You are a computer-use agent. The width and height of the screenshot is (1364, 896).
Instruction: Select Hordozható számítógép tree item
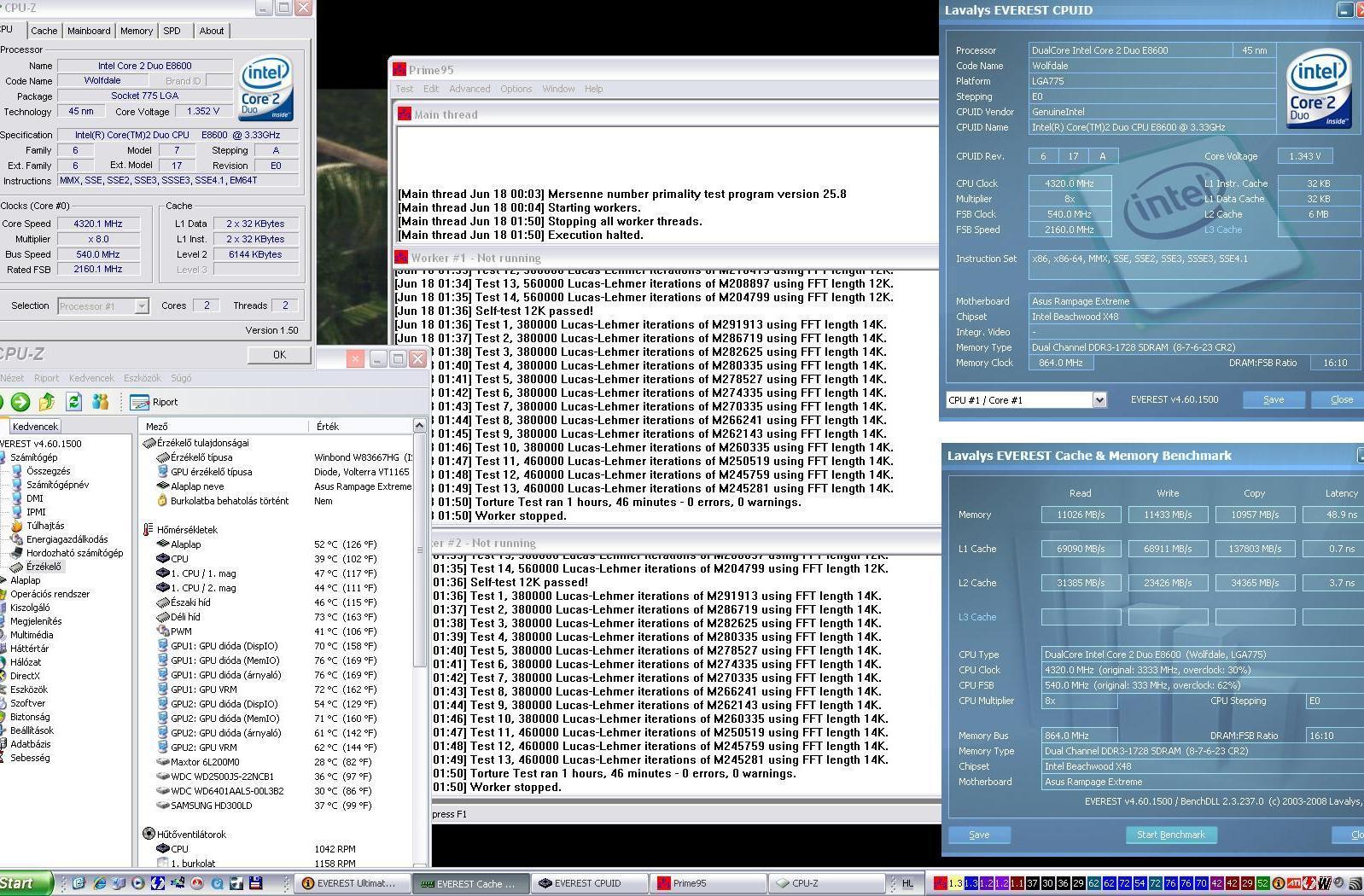[74, 553]
